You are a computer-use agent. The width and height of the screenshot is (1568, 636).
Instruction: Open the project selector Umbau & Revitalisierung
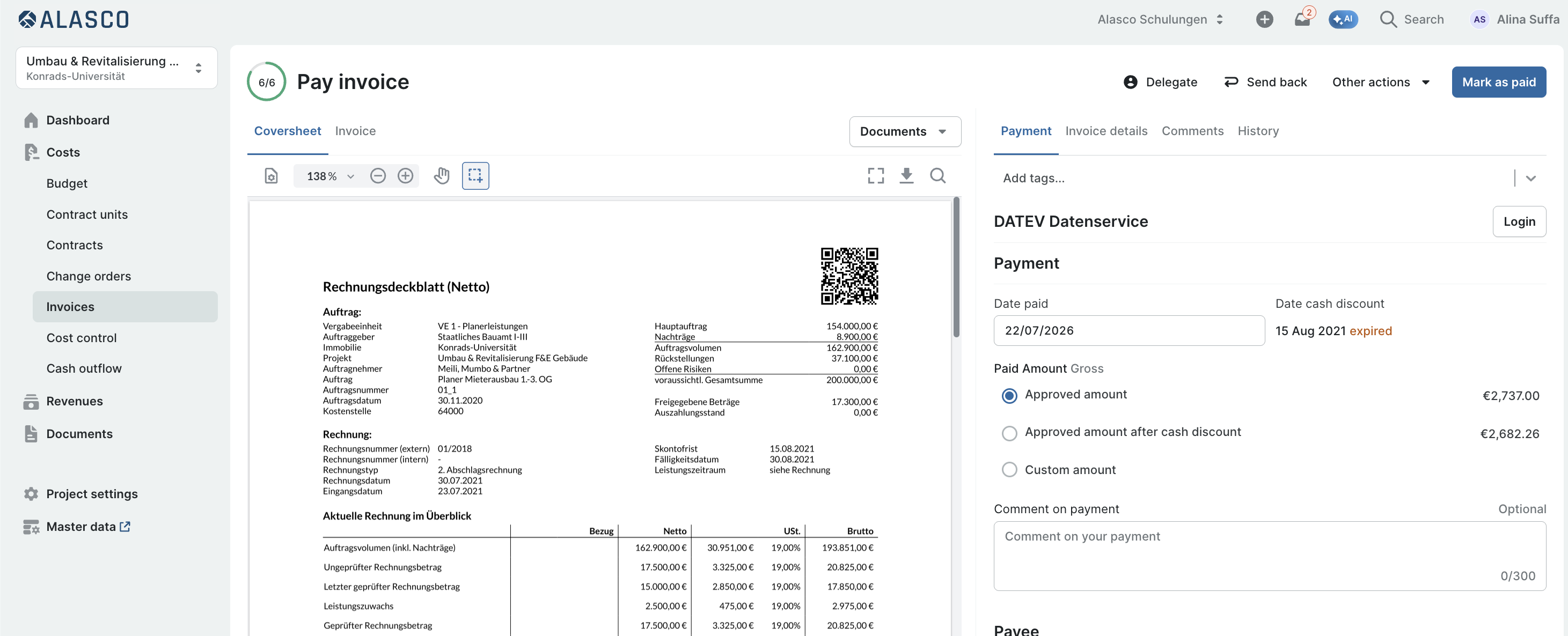[x=116, y=68]
